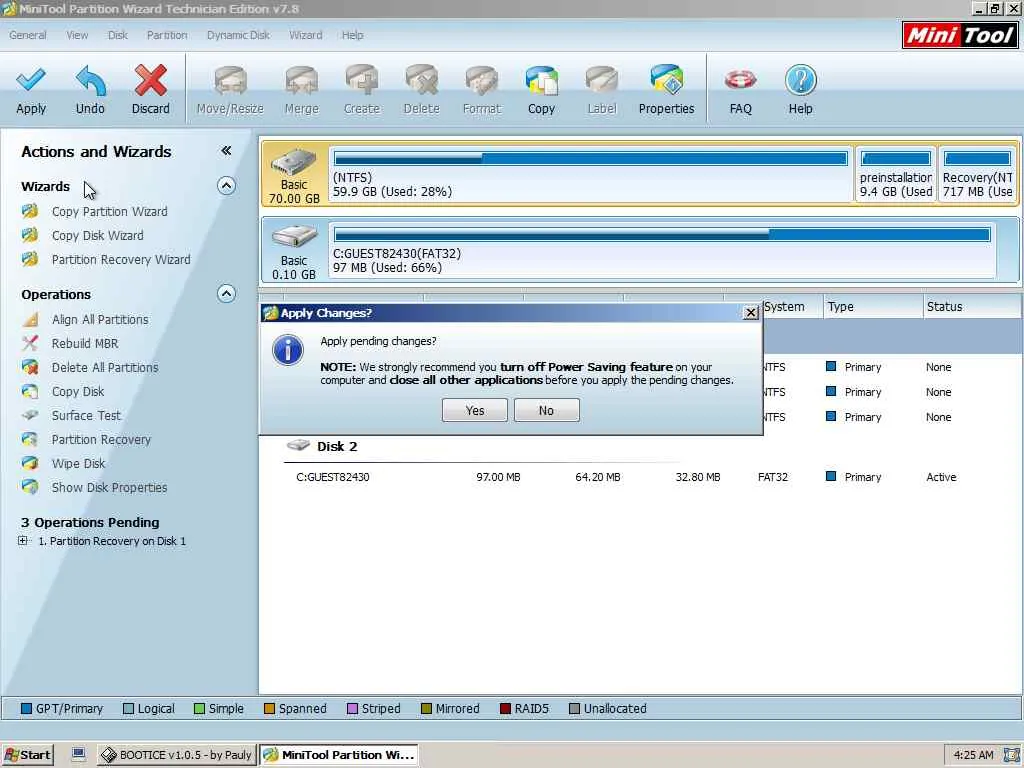The image size is (1024, 768).
Task: Collapse the Wizards section
Action: pyautogui.click(x=226, y=185)
